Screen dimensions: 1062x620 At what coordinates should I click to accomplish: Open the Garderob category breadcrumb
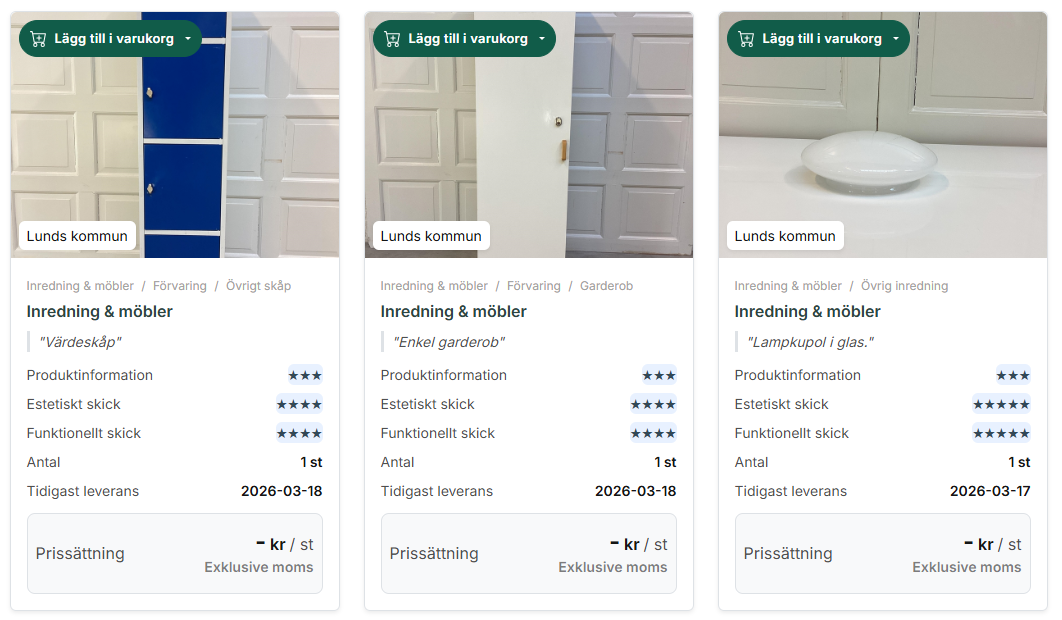point(606,286)
